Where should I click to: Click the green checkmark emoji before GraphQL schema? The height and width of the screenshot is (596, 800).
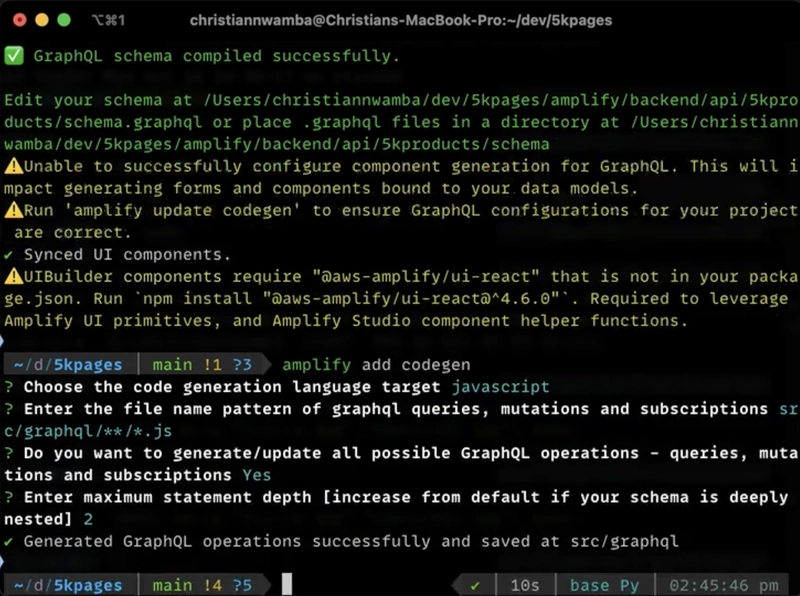click(14, 56)
